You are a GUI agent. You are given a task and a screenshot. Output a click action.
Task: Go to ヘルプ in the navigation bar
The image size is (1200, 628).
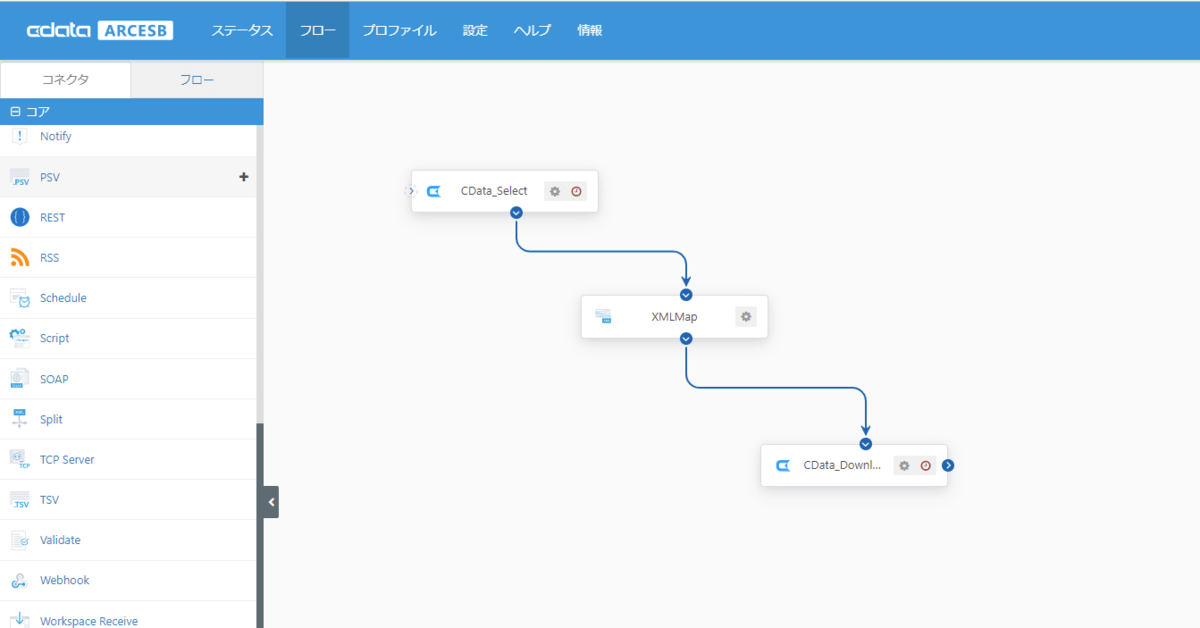coord(532,30)
